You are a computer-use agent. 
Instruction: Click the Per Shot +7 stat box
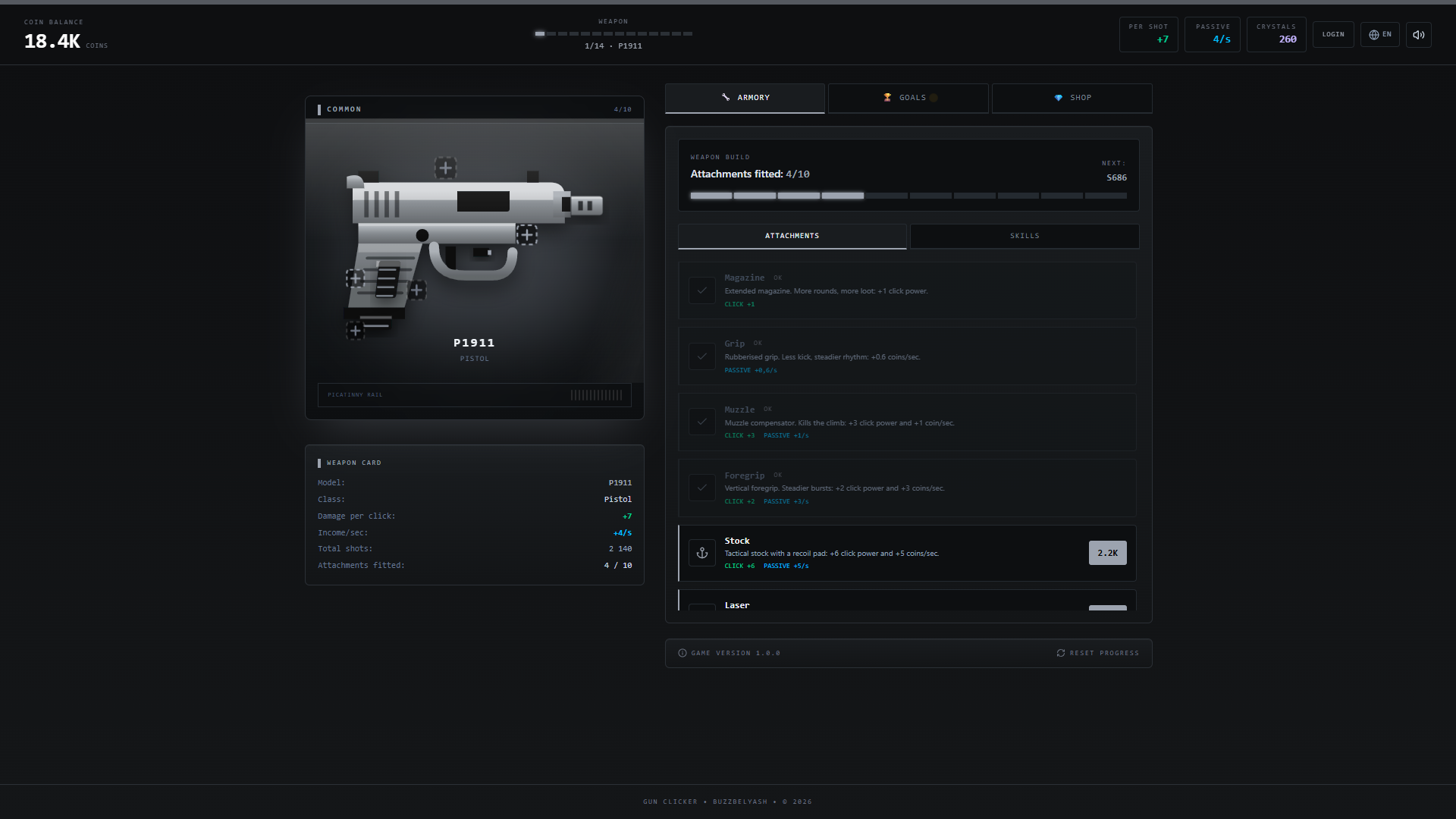click(1148, 35)
